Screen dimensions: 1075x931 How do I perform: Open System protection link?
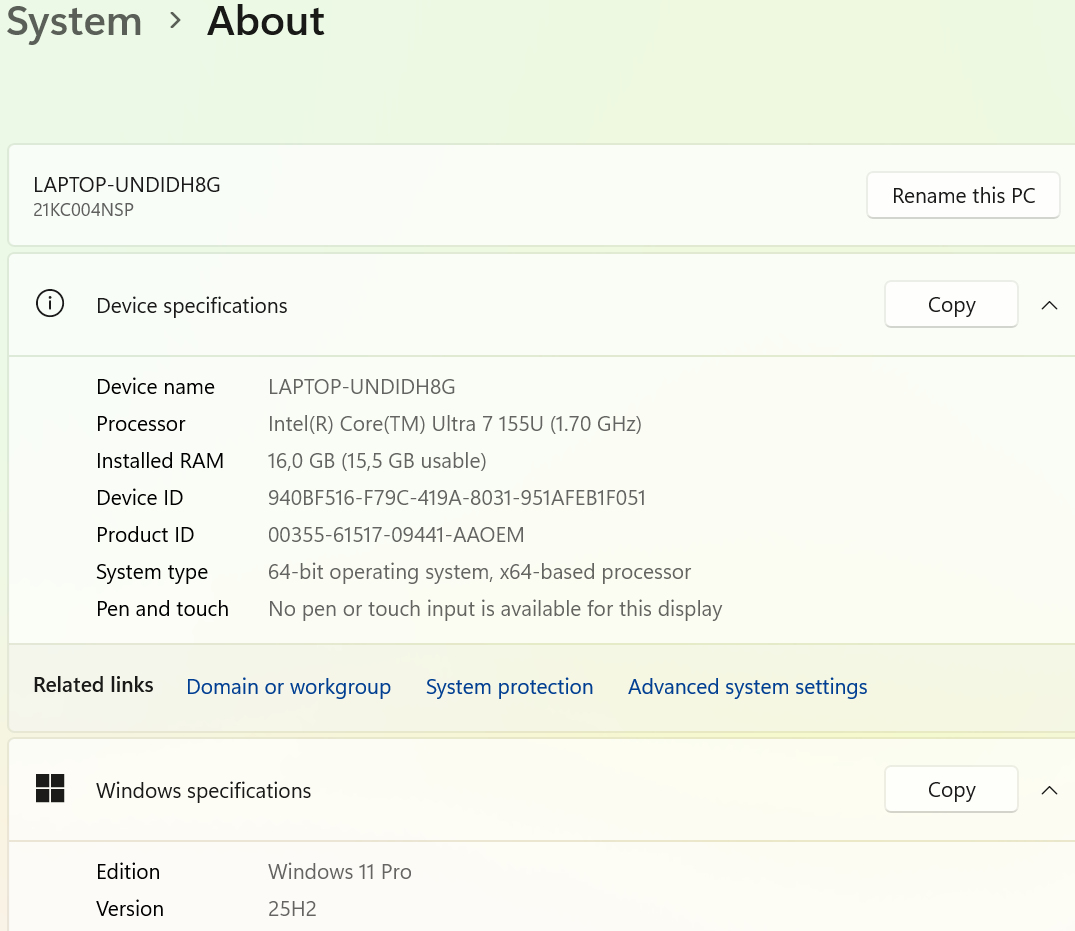click(509, 686)
